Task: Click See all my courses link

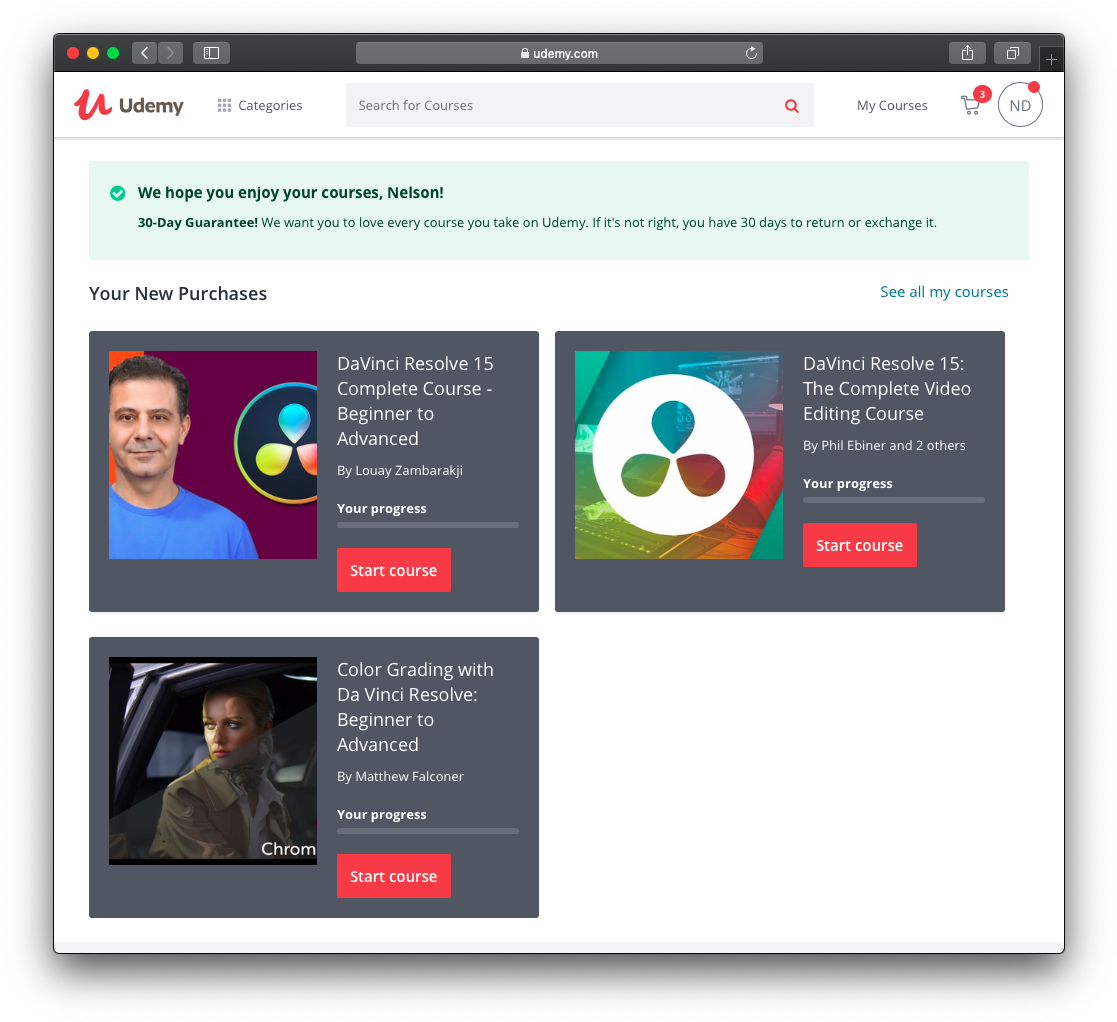Action: 944,292
